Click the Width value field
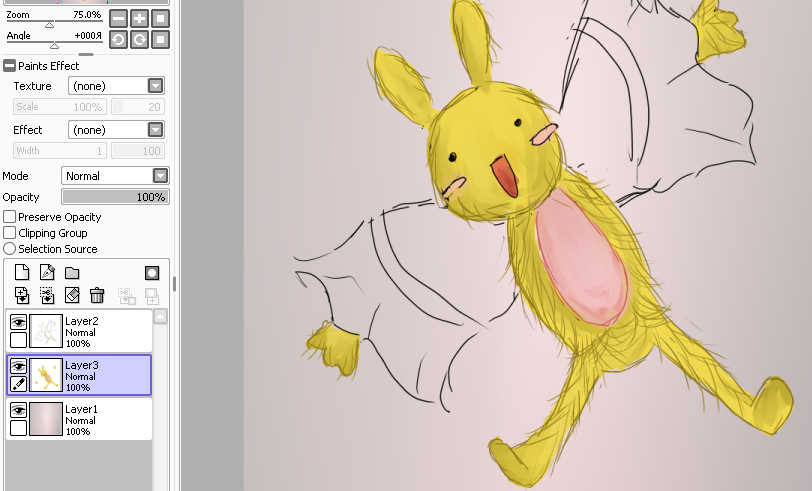 (x=60, y=151)
